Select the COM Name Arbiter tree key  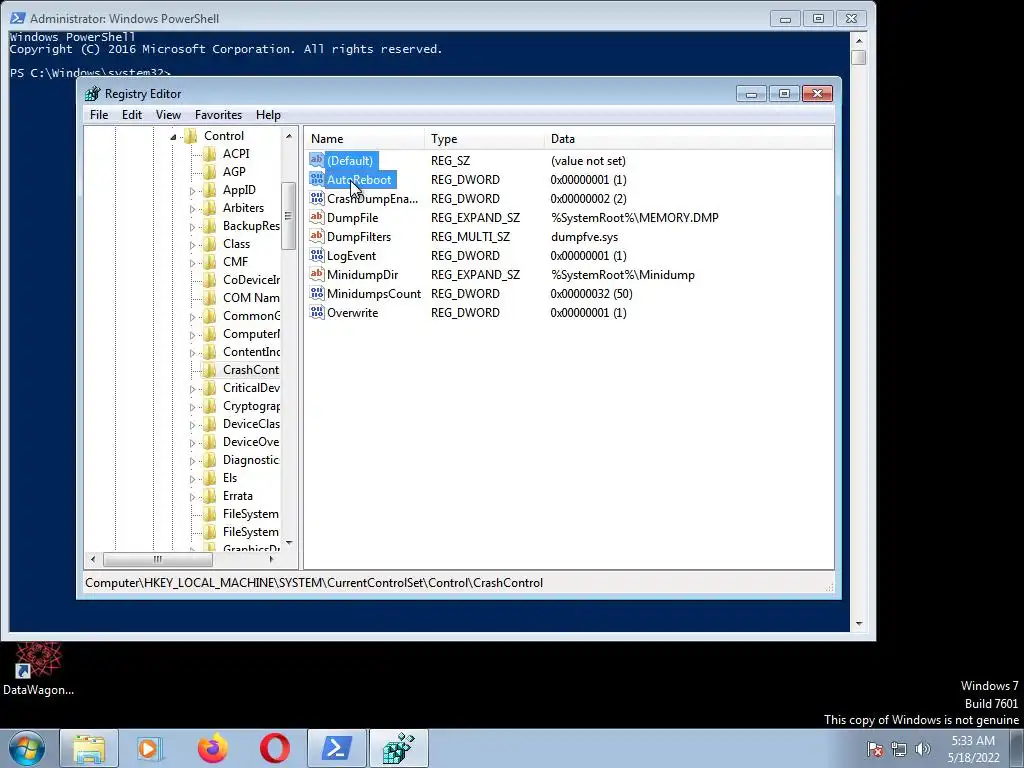(x=251, y=298)
